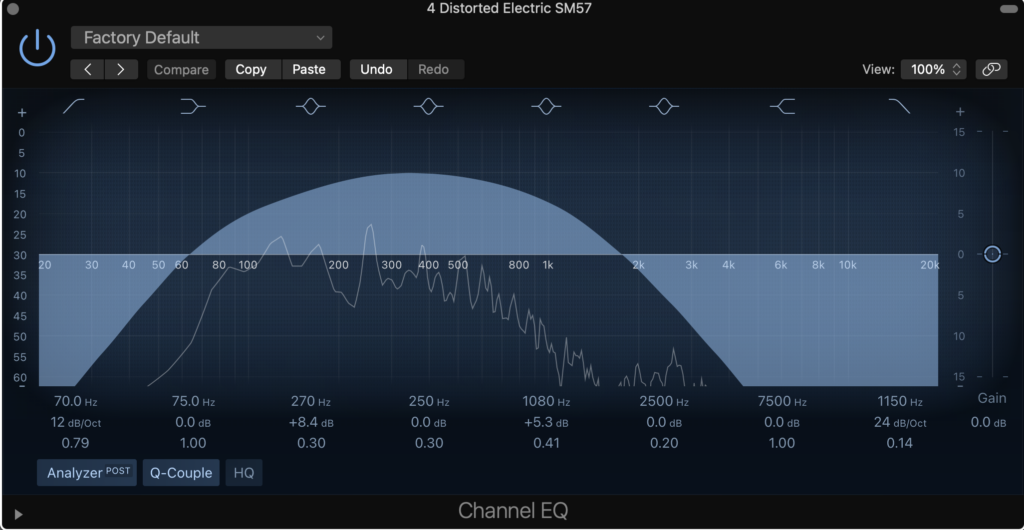Image resolution: width=1024 pixels, height=530 pixels.
Task: Select the 70.0 Hz frequency value
Action: 76,401
